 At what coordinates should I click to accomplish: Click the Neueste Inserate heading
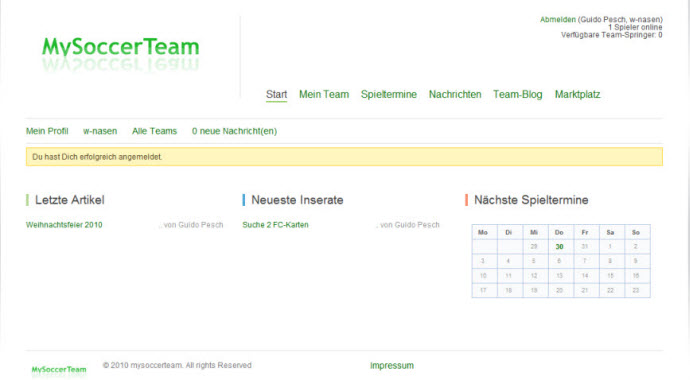point(297,200)
